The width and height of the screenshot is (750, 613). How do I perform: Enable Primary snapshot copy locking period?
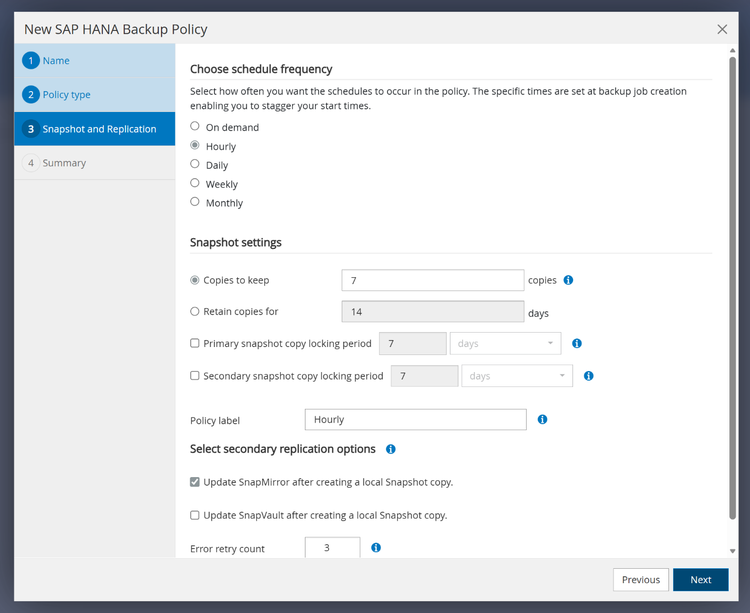pyautogui.click(x=195, y=343)
